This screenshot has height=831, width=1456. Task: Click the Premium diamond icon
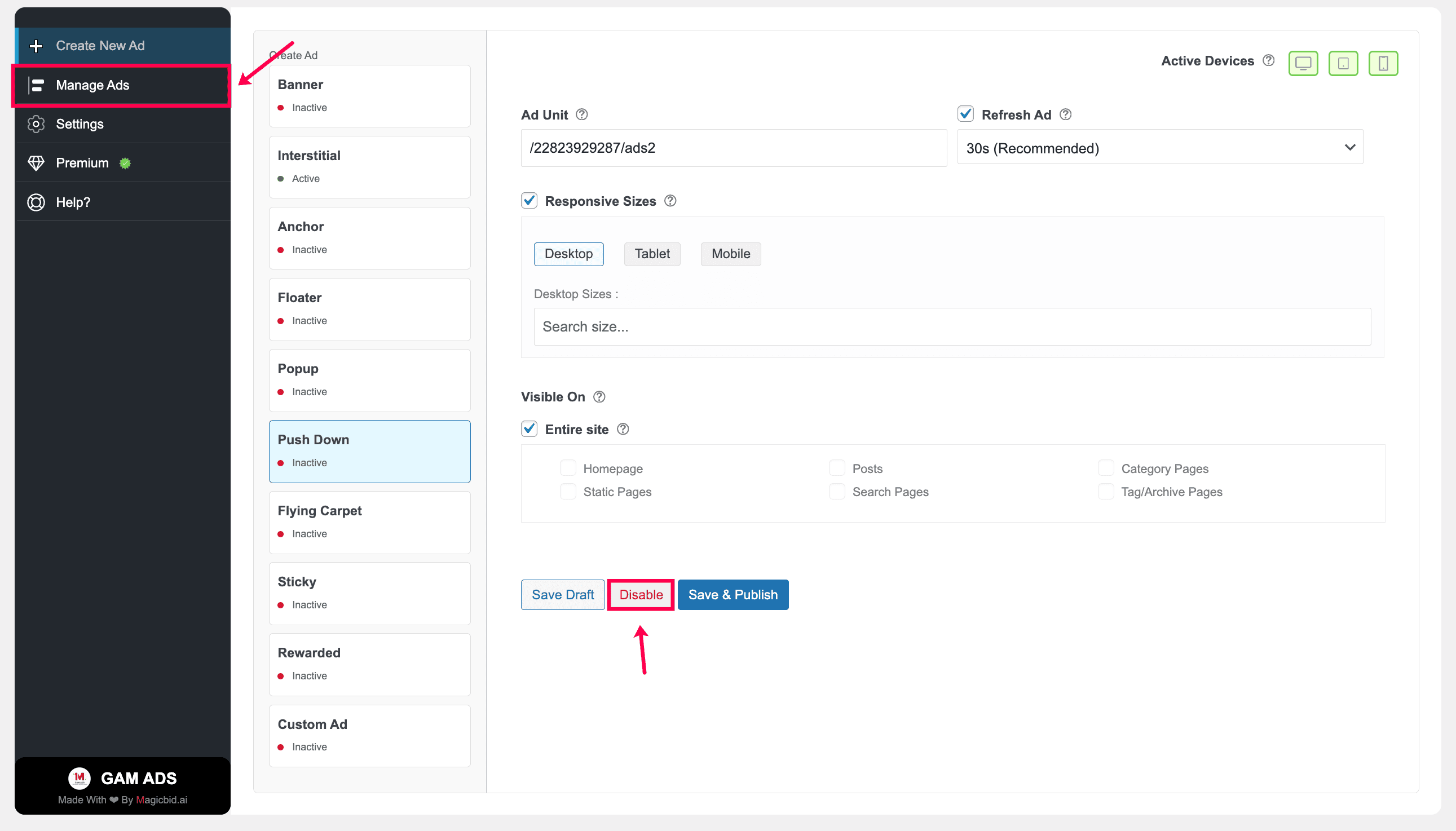36,163
